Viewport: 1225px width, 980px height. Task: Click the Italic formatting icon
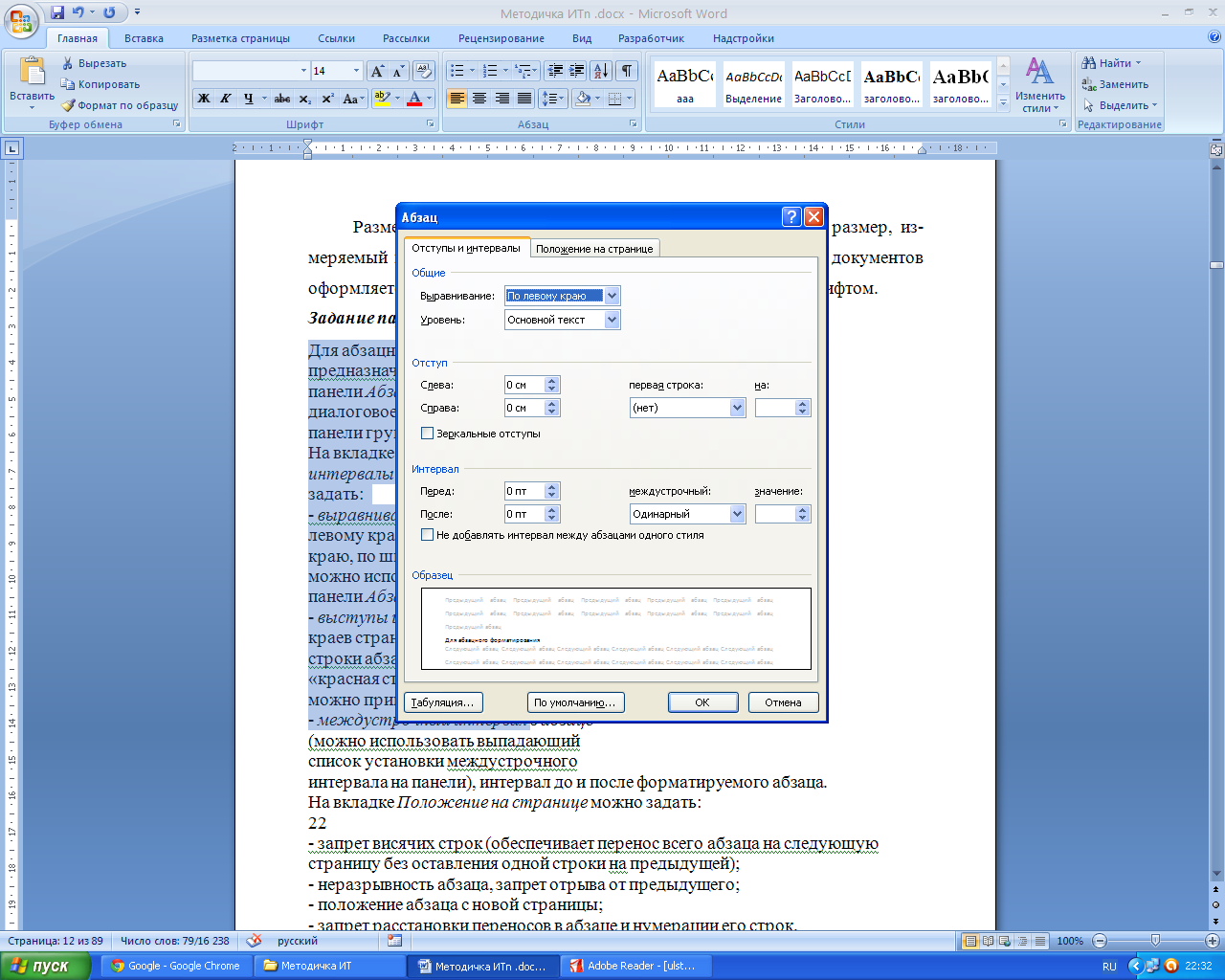226,99
